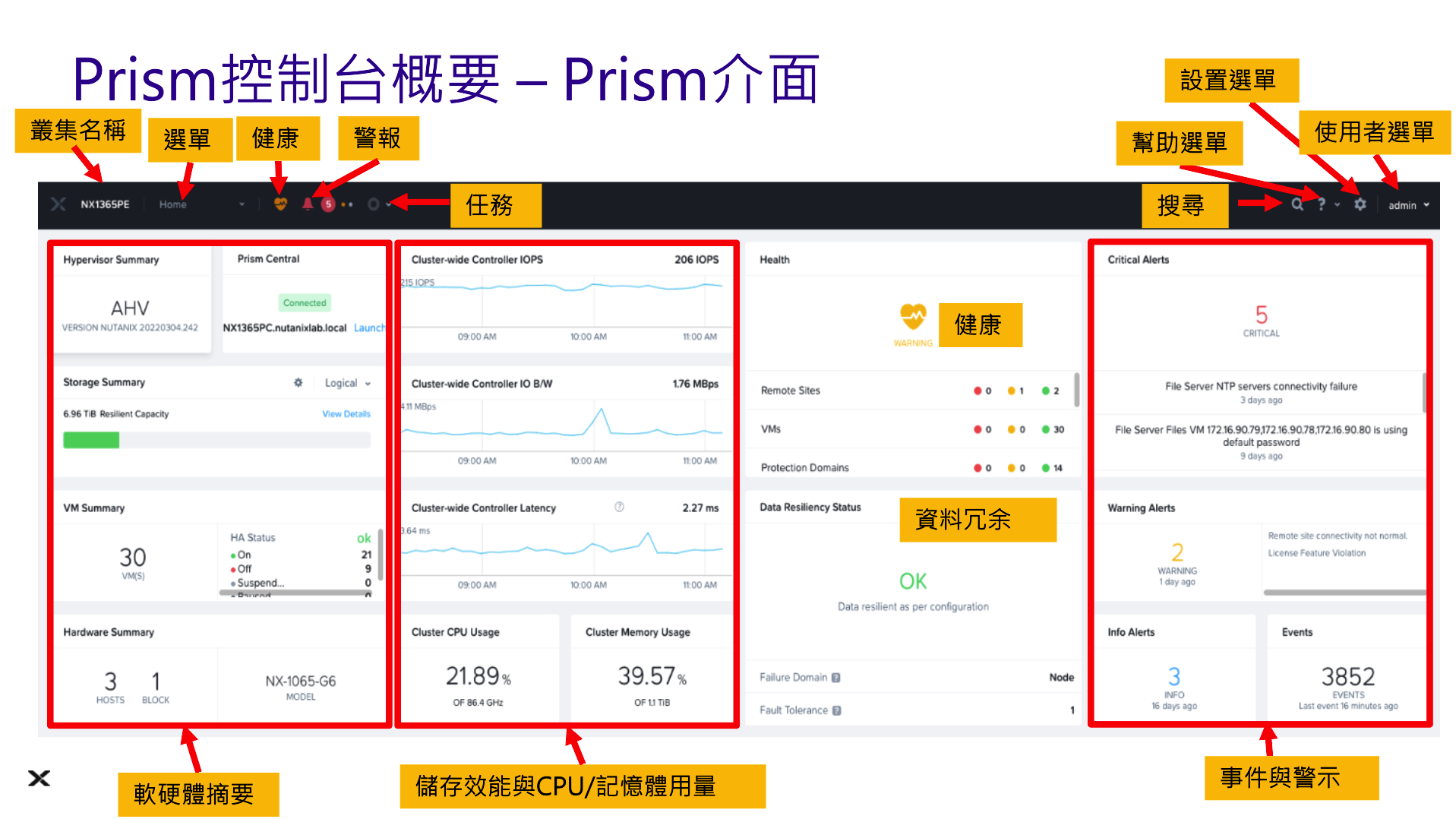Open File Server NTP connectivity failure alert
The width and height of the screenshot is (1456, 819).
[1261, 392]
